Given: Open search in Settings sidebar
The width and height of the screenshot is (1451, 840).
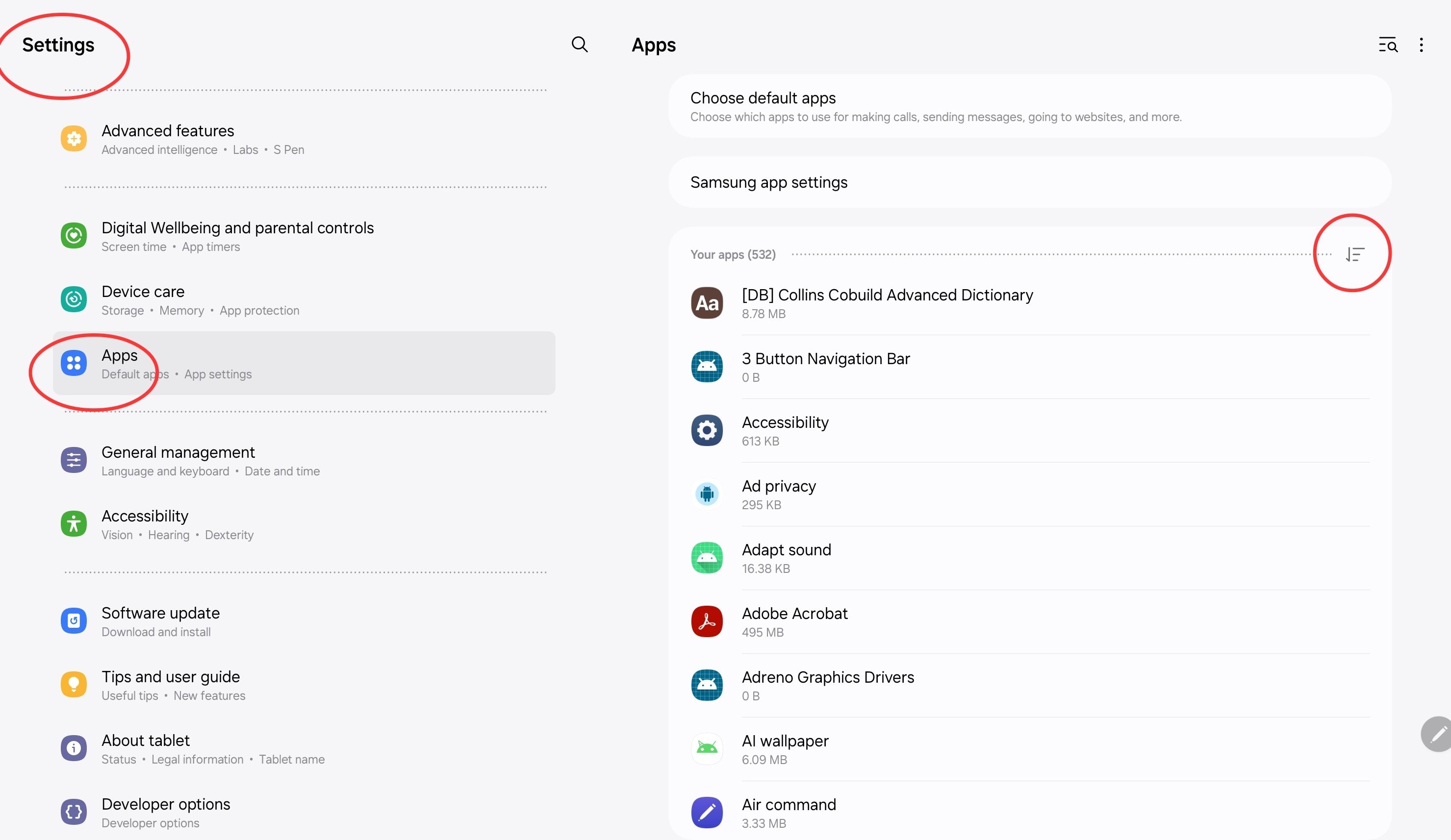Looking at the screenshot, I should pos(580,45).
